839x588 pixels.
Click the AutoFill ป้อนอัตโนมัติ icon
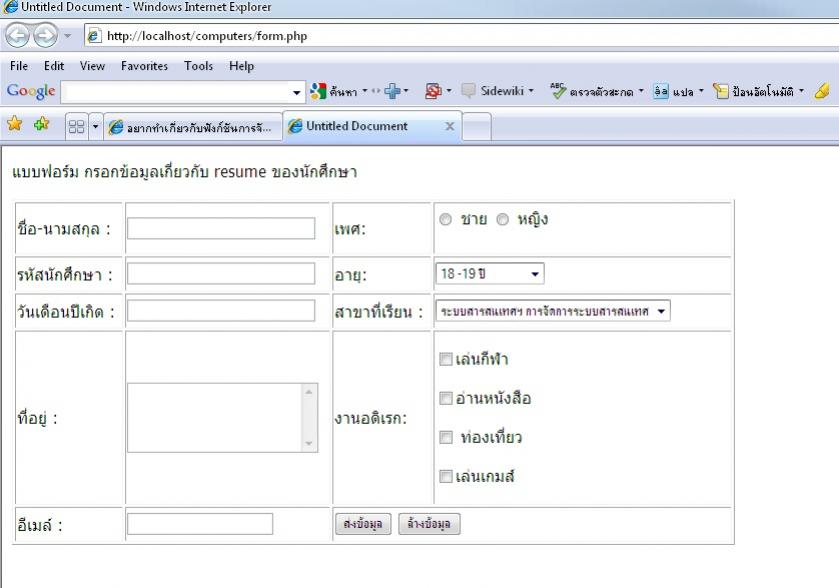tap(721, 91)
